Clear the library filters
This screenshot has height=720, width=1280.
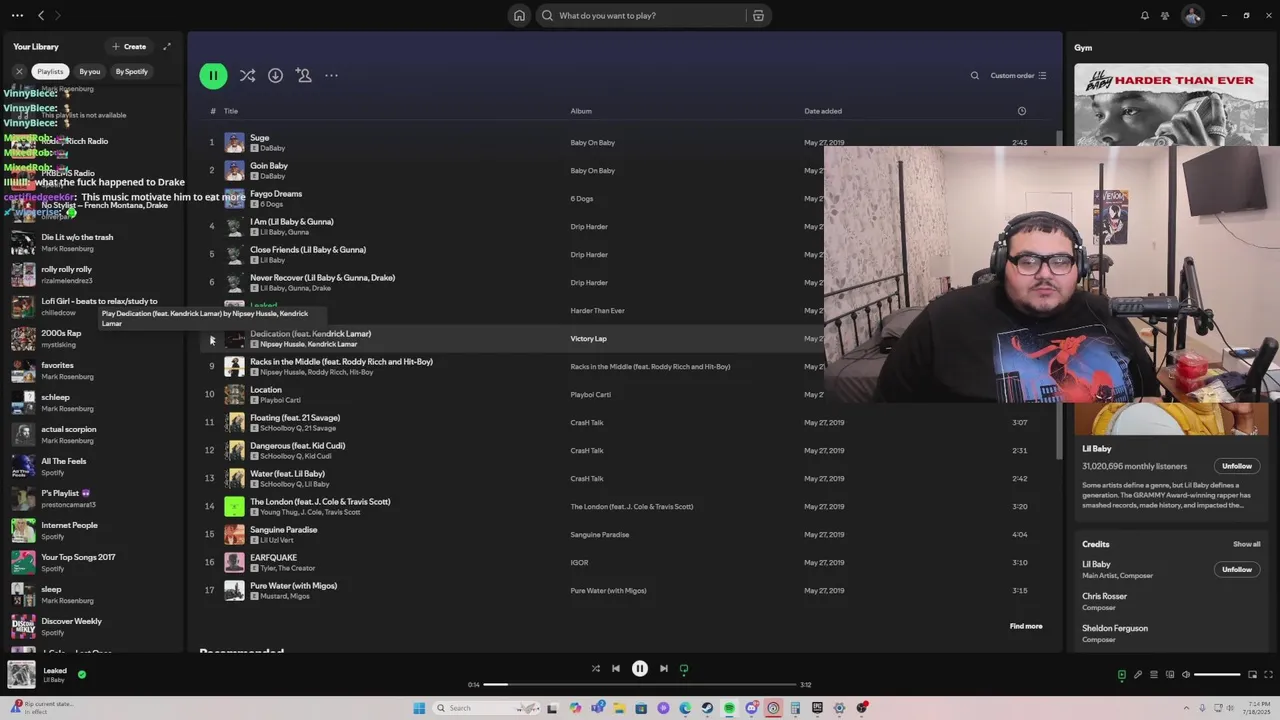[x=19, y=71]
